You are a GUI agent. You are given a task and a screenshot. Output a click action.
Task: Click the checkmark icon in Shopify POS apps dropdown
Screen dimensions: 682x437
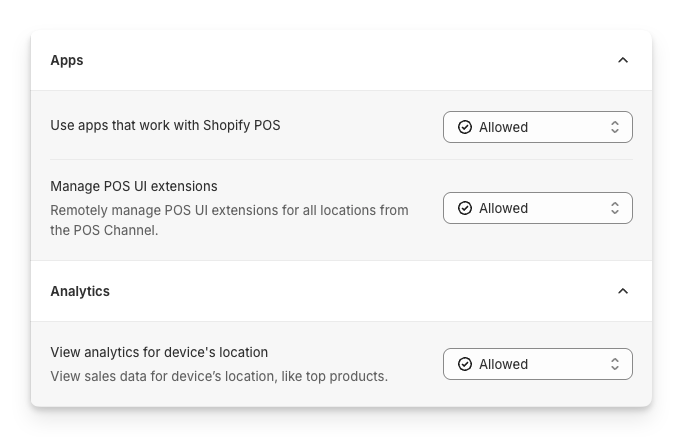[x=464, y=127]
